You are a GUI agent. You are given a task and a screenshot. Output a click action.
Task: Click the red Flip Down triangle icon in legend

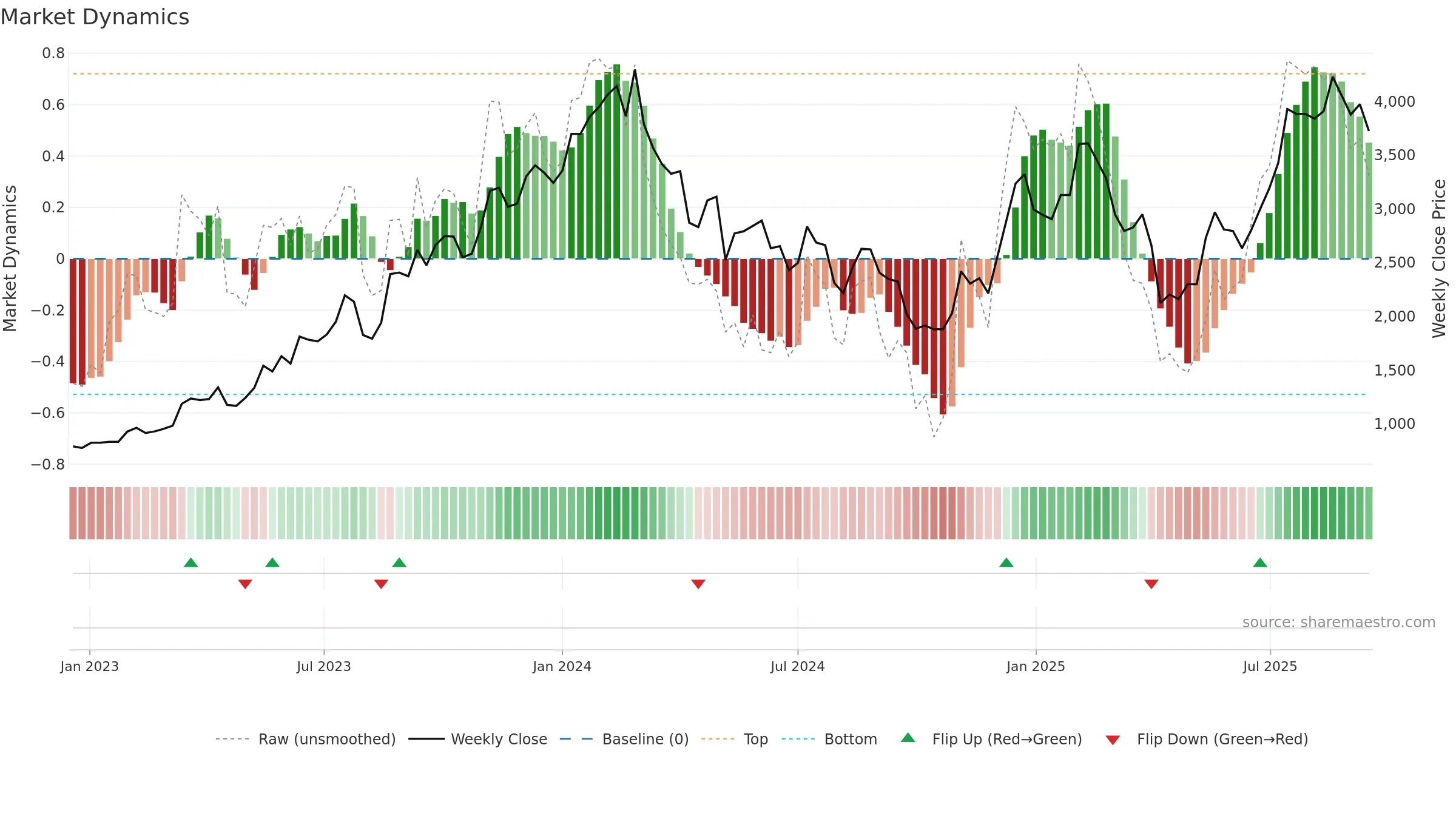[1113, 740]
